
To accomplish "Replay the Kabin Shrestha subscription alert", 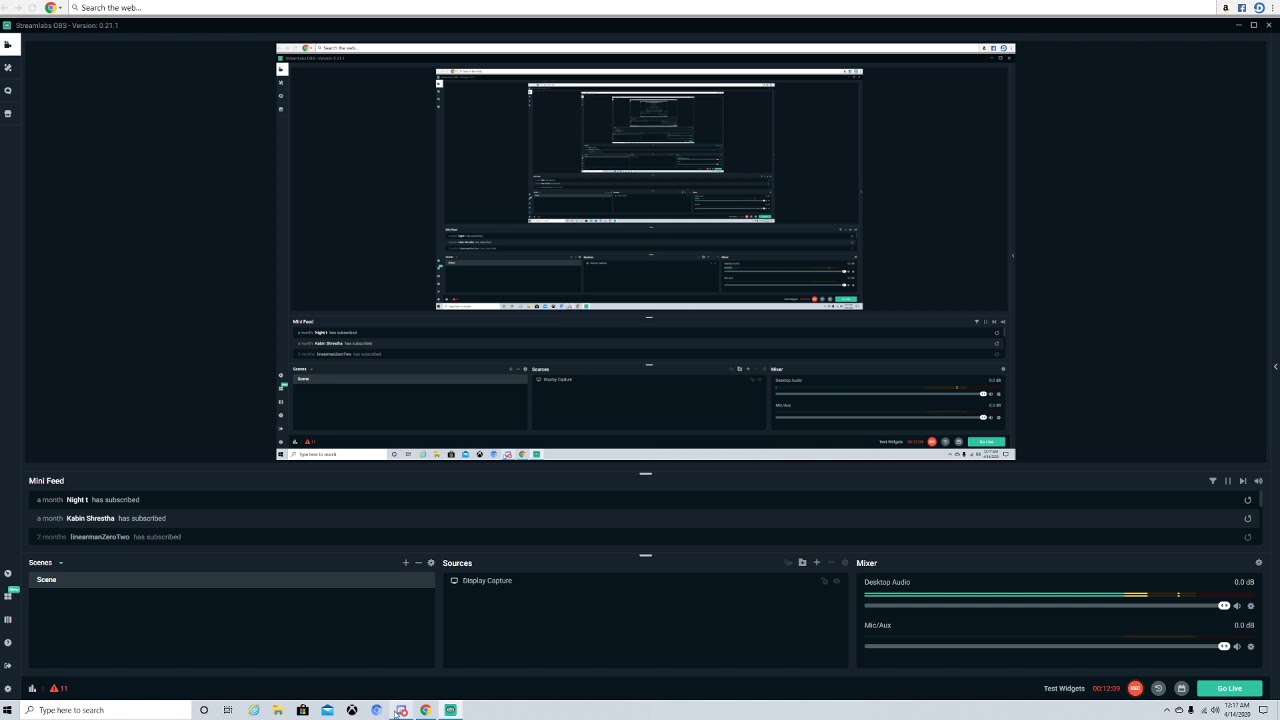I will click(1247, 519).
